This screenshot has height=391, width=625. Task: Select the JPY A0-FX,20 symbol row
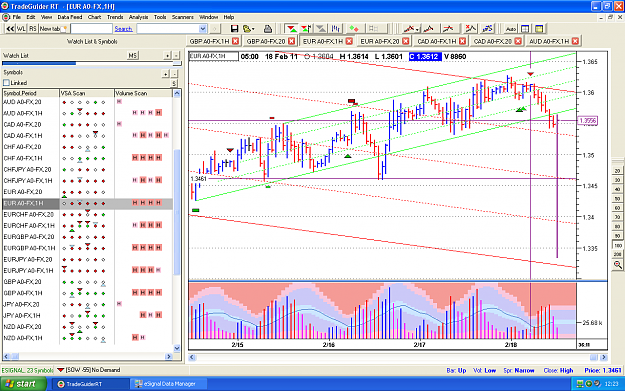coord(87,304)
